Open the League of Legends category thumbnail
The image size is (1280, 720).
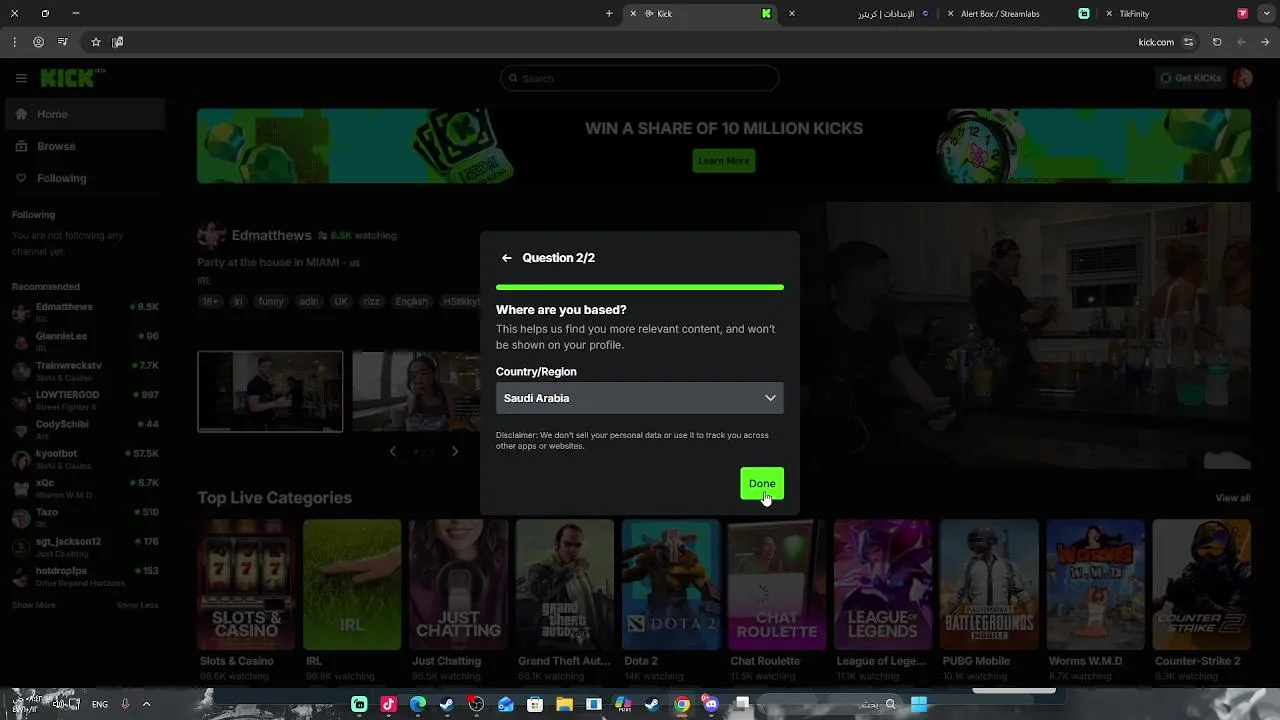click(883, 584)
